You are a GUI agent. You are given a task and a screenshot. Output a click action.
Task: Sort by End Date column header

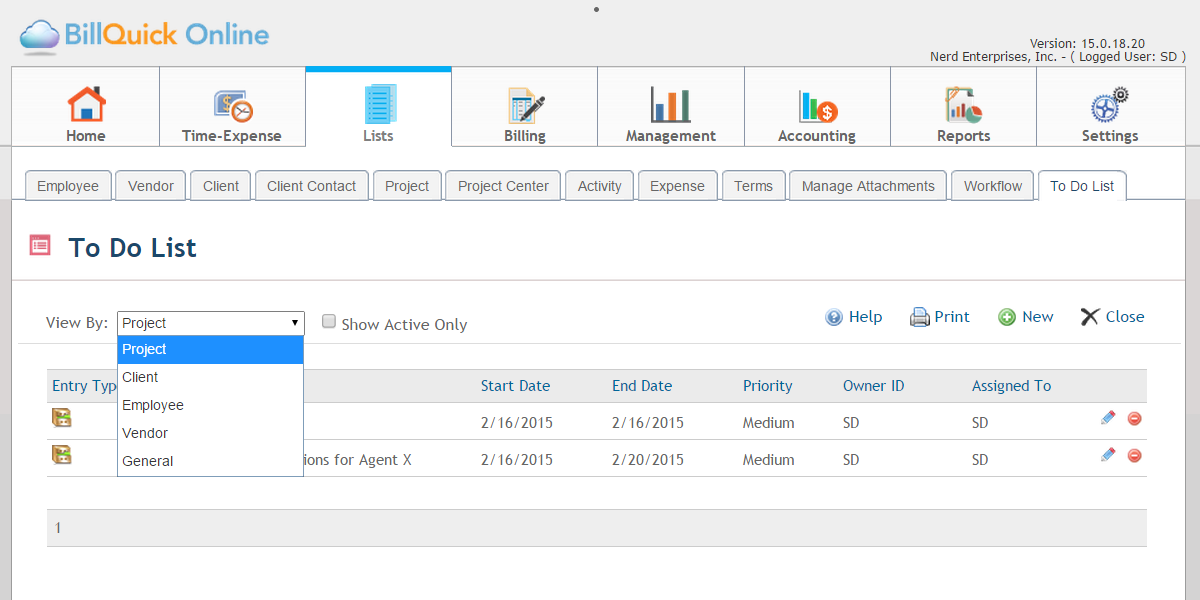pos(642,386)
